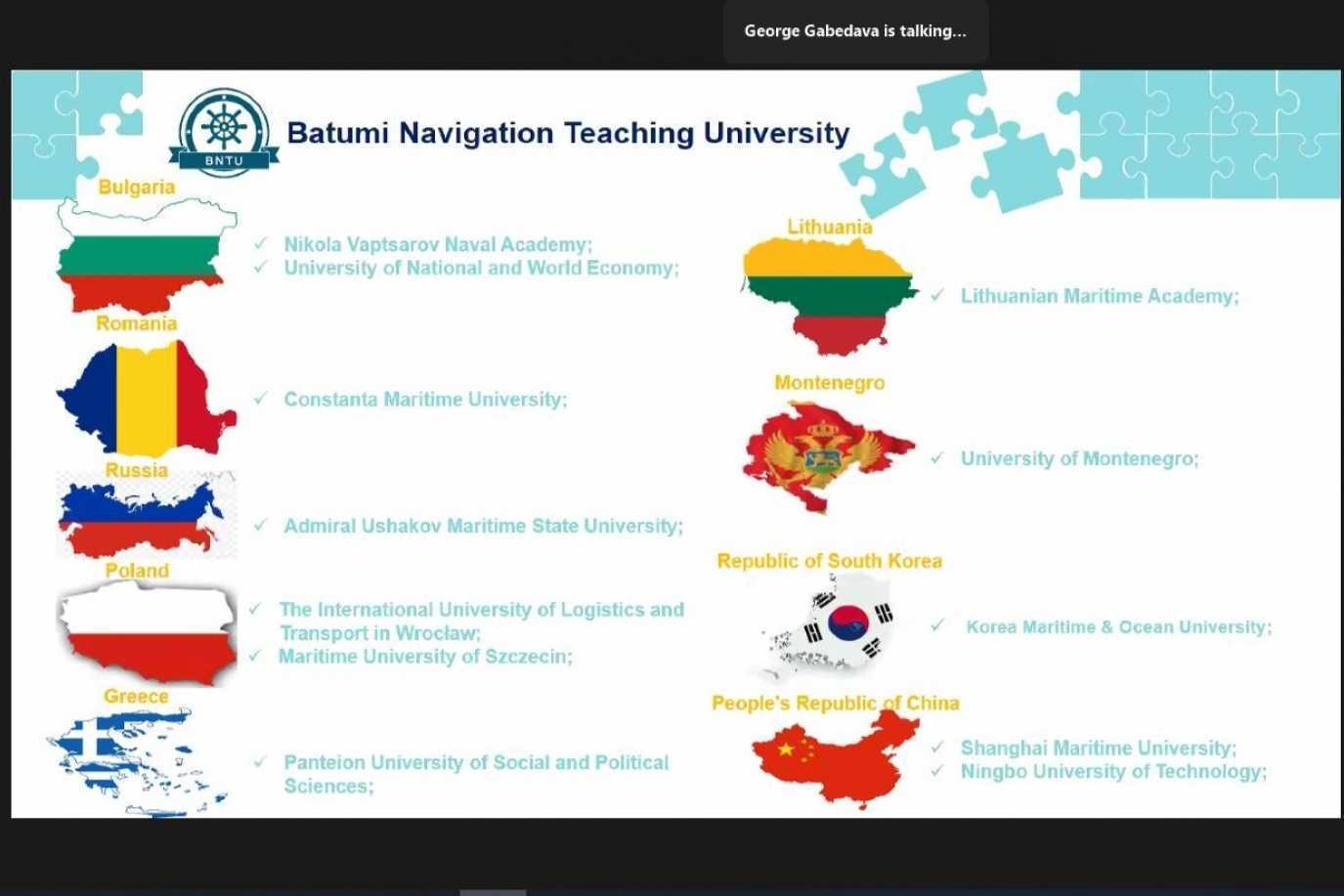Click the 'Lithuania' country label
The image size is (1344, 896).
point(830,227)
